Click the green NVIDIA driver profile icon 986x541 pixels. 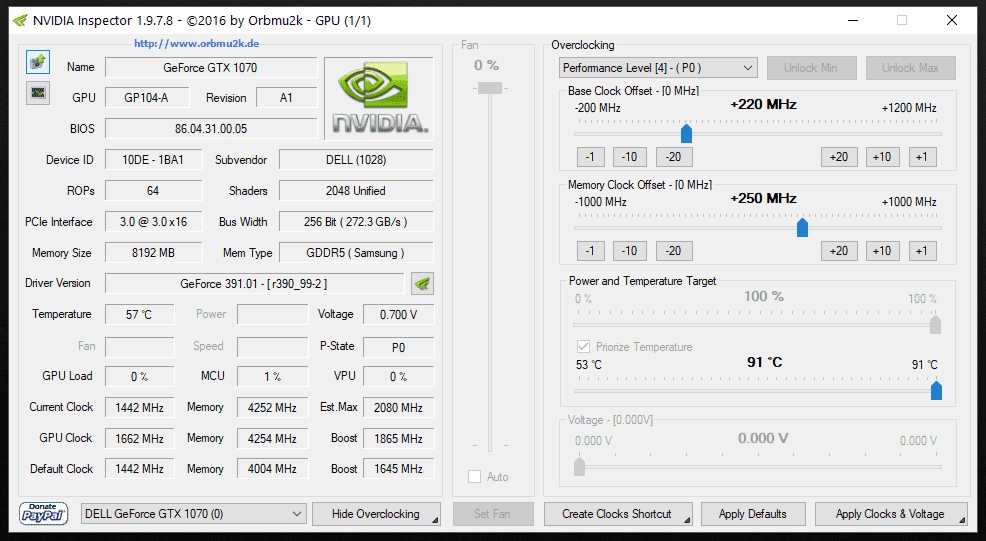coord(423,284)
